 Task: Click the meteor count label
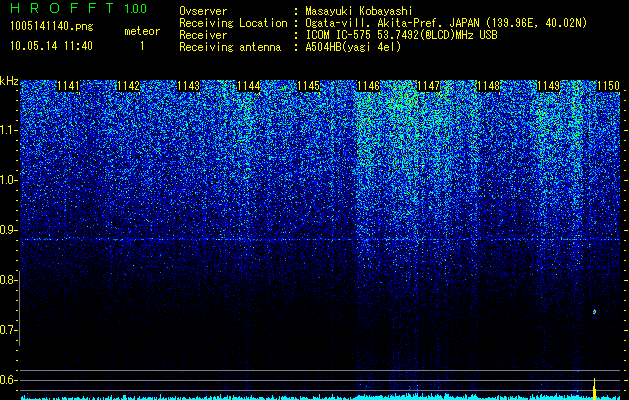[142, 31]
